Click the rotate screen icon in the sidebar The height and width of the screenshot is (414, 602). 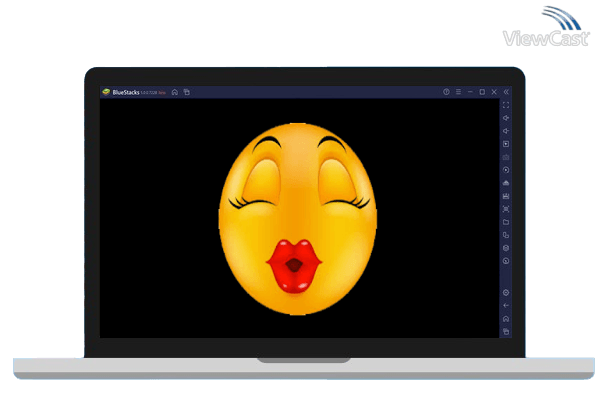[x=506, y=235]
